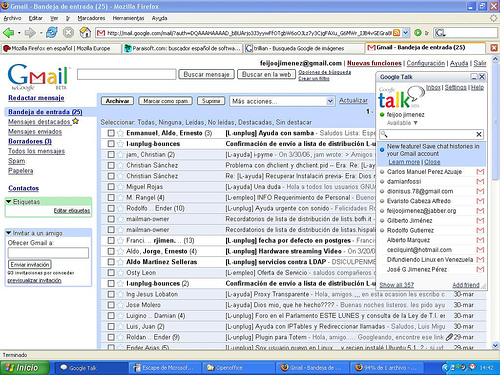Screen dimensions: 500x375
Task: Click attachment paperclip on Roldan message
Action: [449, 337]
